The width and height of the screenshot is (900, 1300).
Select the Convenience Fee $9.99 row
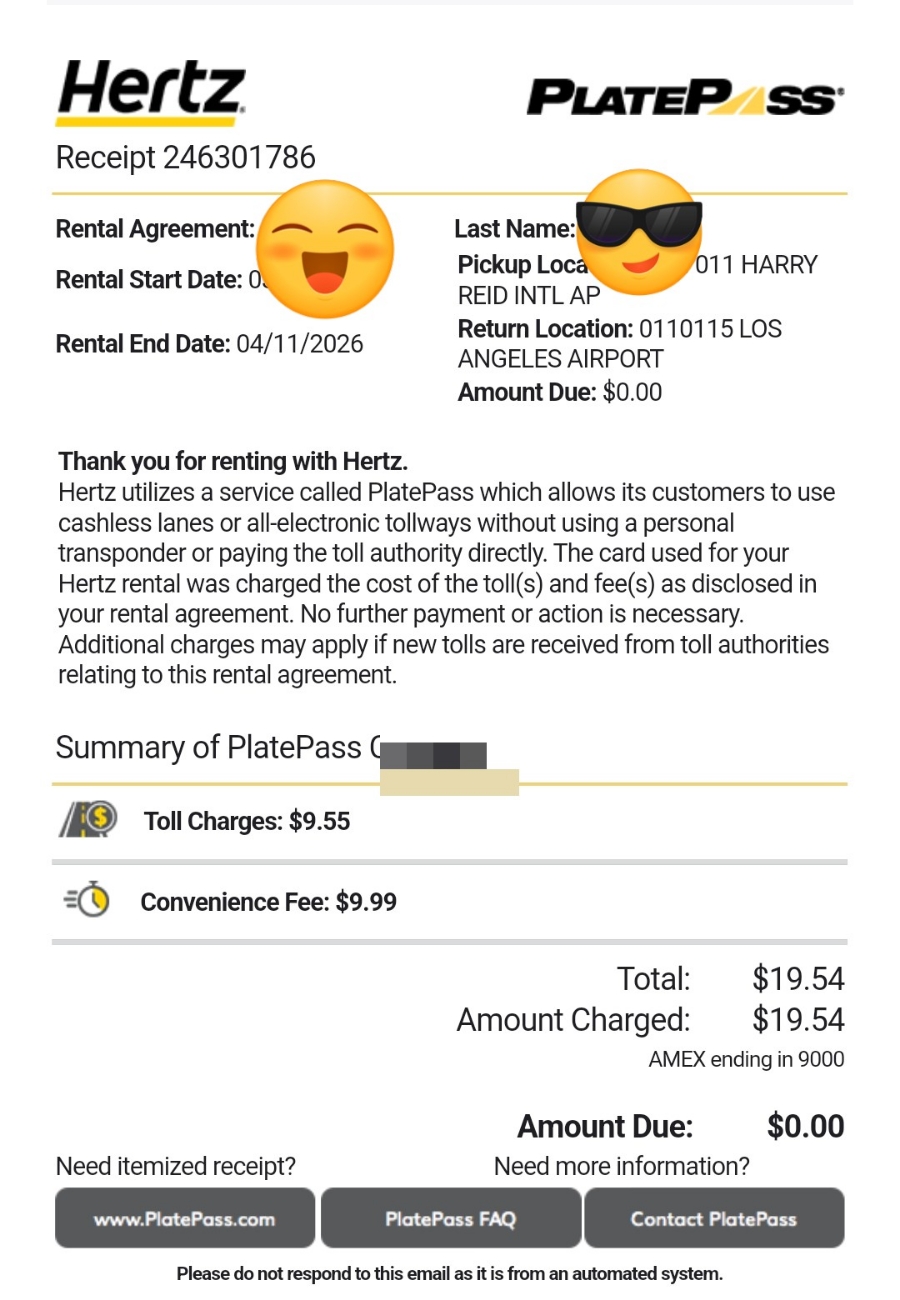click(450, 902)
